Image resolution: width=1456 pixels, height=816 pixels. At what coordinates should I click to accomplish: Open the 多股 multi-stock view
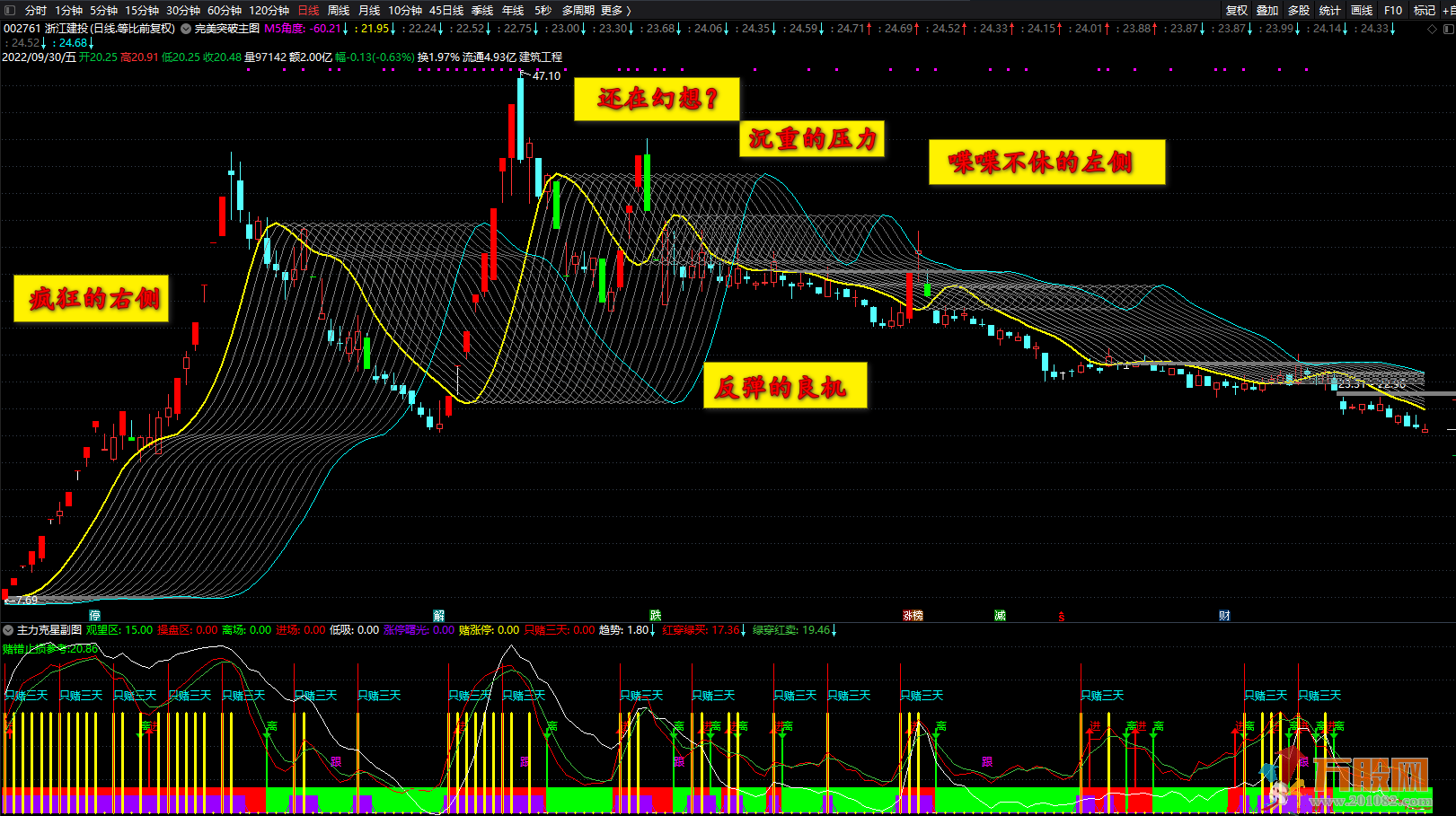pos(1299,10)
